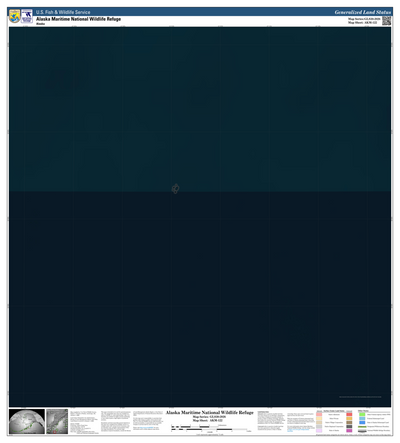The image size is (400, 443).
Task: Click the Map Series label in the top right
Action: [364, 19]
